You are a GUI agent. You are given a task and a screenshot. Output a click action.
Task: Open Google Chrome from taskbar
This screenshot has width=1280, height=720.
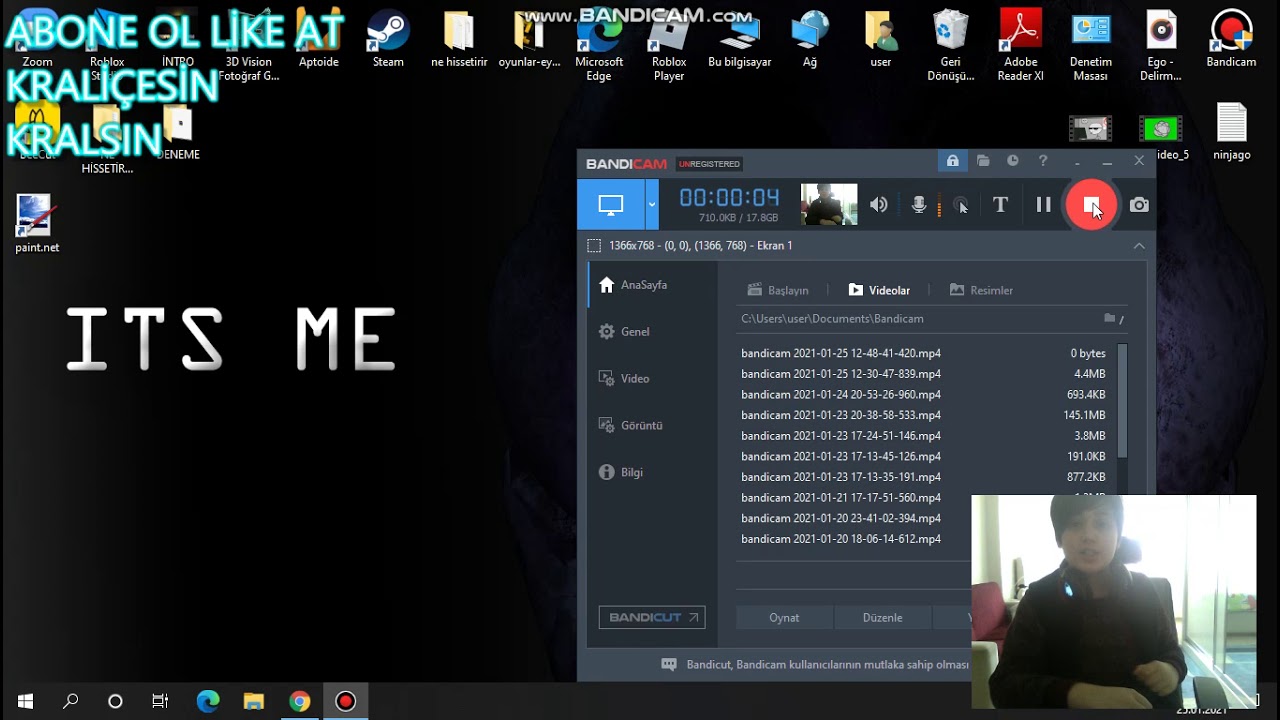[x=299, y=701]
